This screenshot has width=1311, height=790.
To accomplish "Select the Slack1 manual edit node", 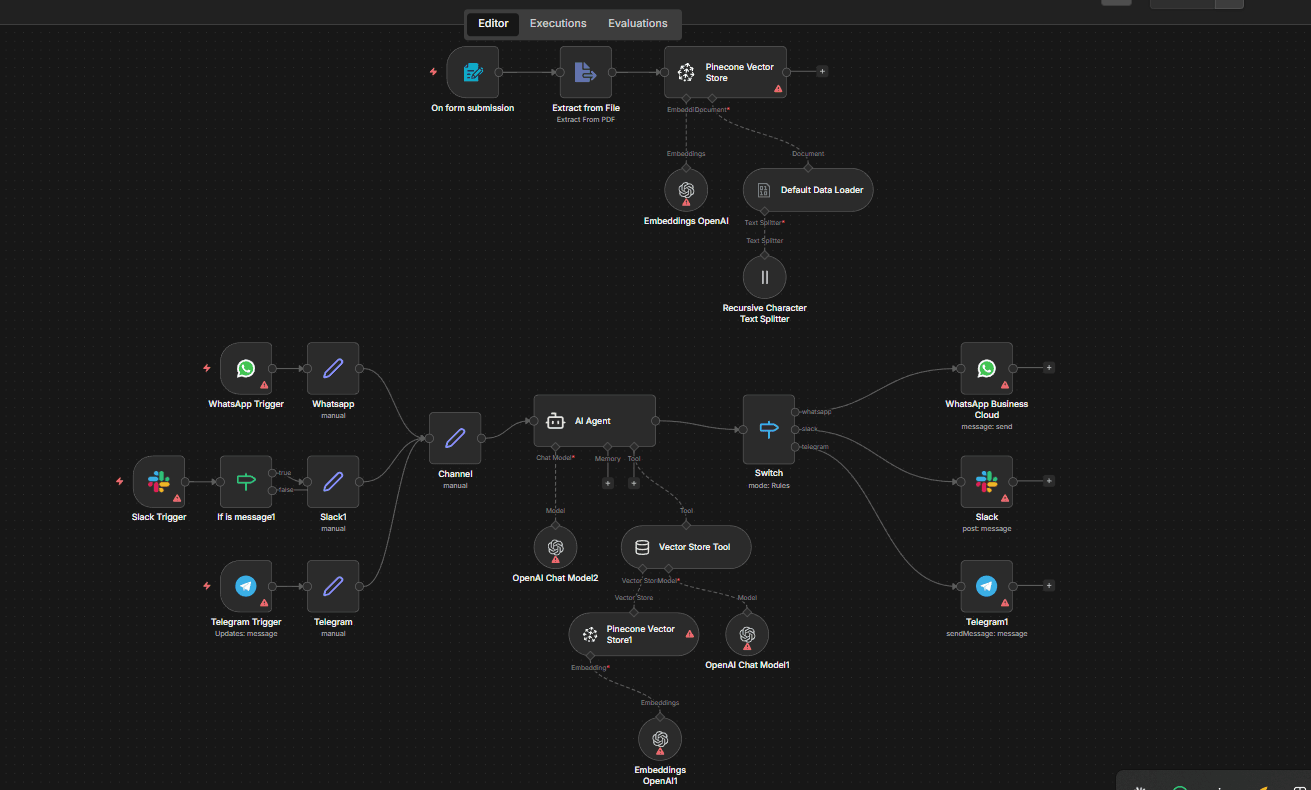I will pyautogui.click(x=333, y=481).
